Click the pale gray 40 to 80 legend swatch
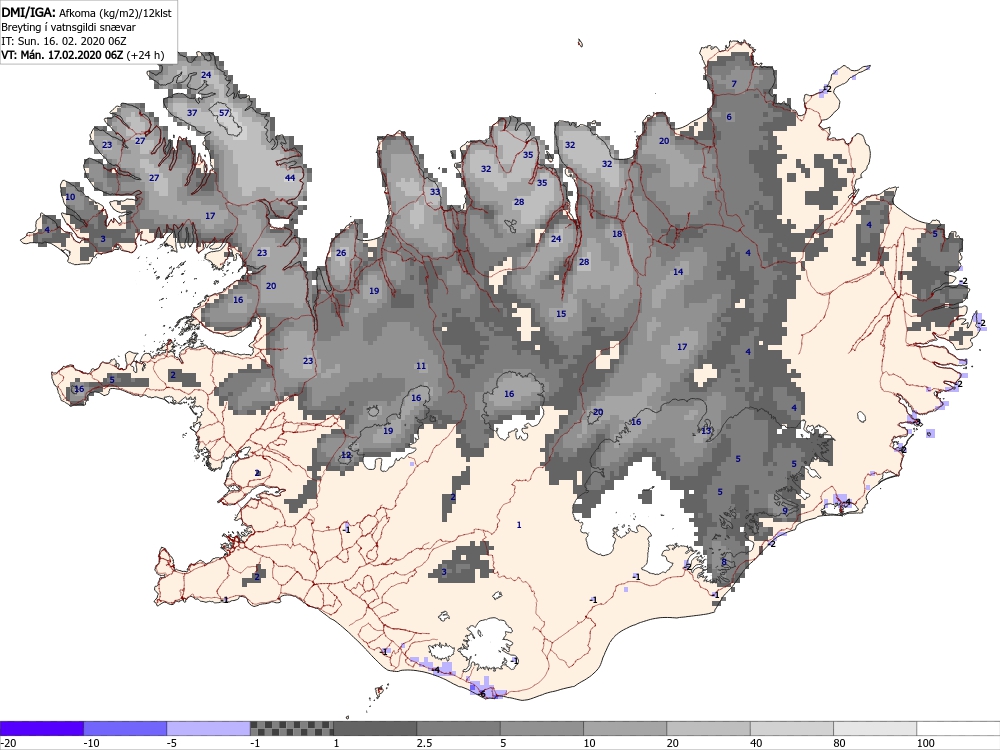Image resolution: width=1000 pixels, height=750 pixels. coord(791,728)
